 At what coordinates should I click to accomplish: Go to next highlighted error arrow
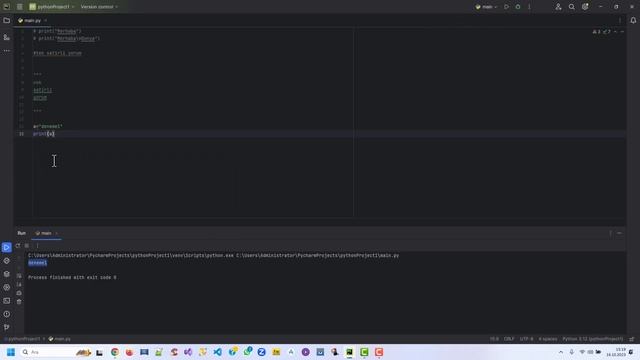pyautogui.click(x=622, y=32)
